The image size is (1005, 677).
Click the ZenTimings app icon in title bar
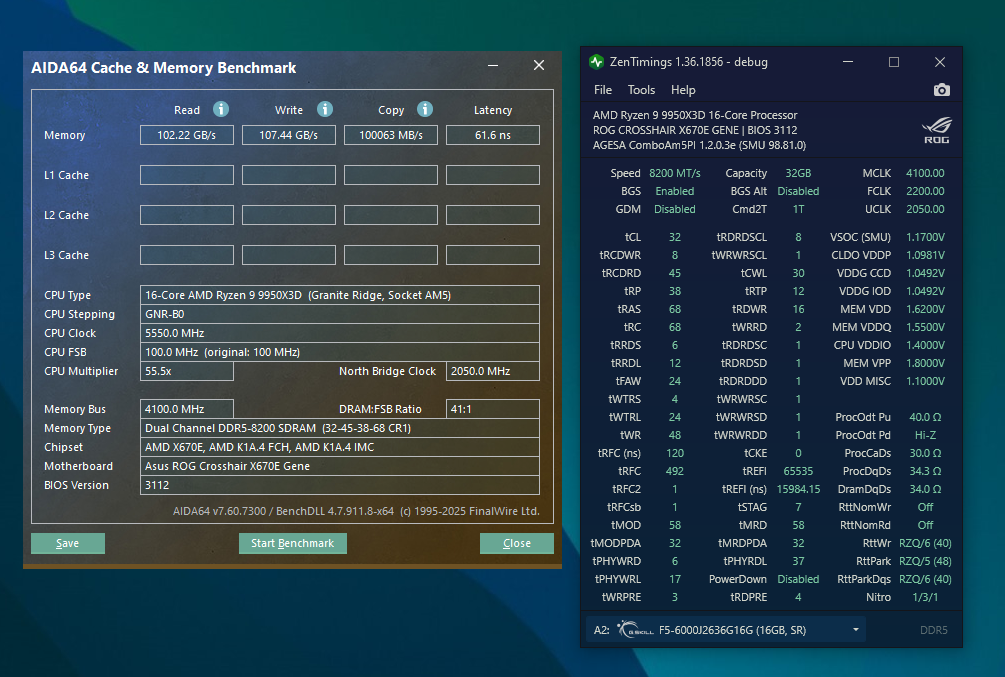(597, 62)
